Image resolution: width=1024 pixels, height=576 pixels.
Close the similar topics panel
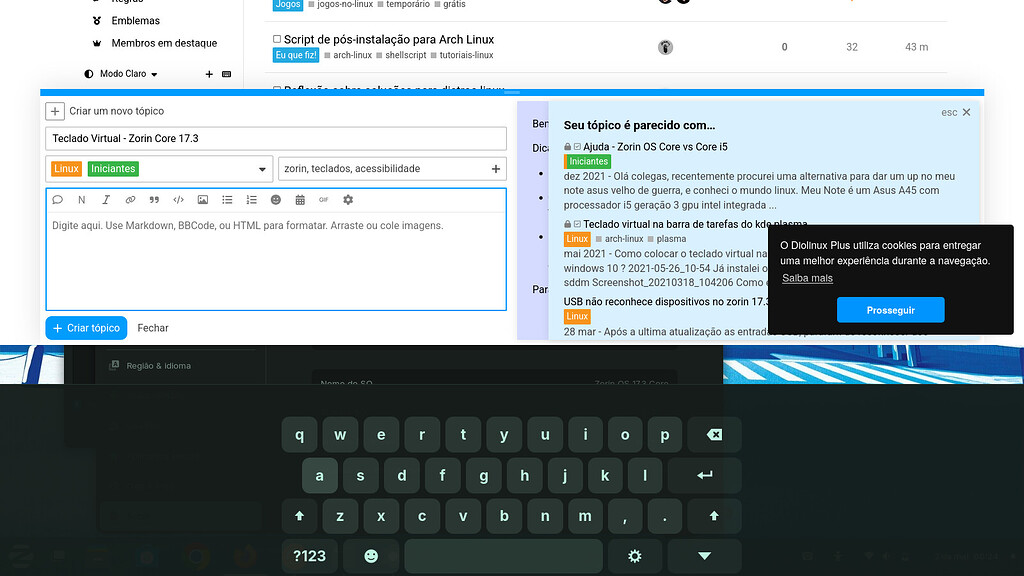click(x=967, y=112)
